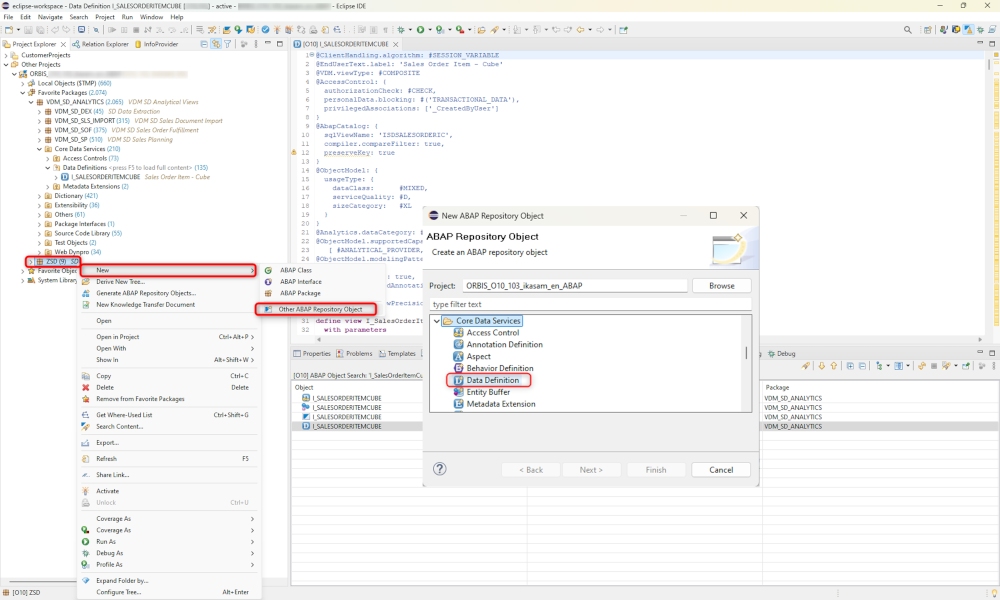
Task: Expand the Web Dynpro (54) node
Action: tap(38, 252)
